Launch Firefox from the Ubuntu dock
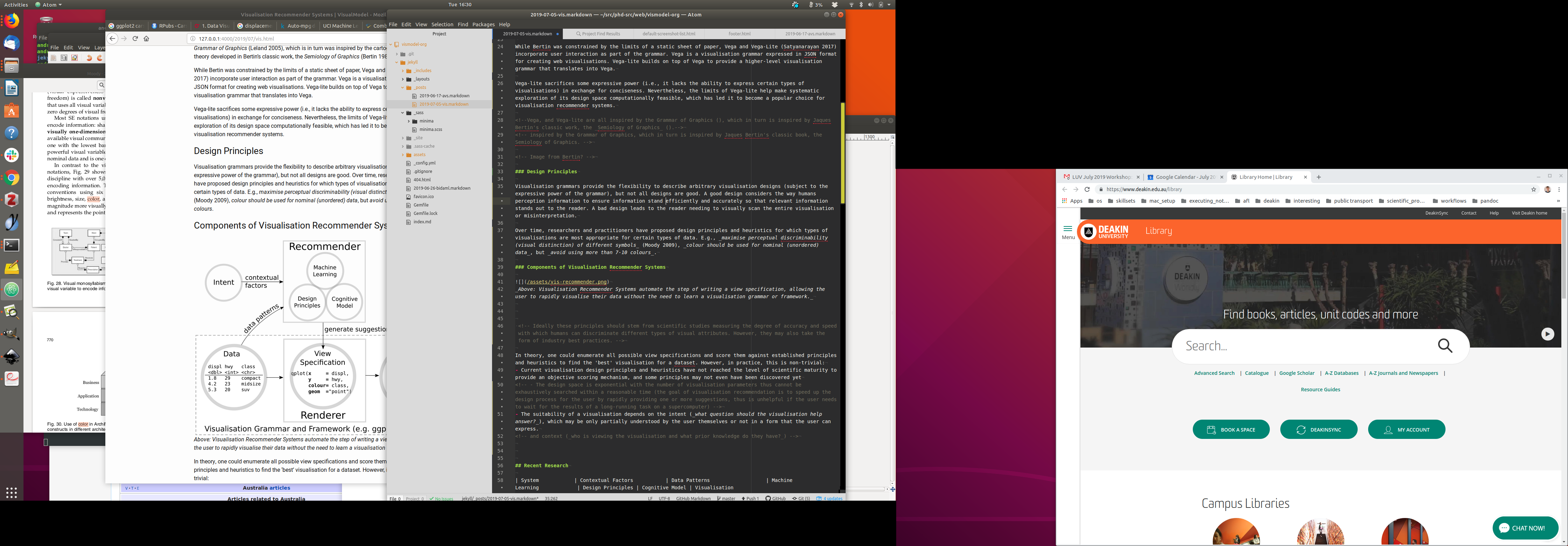This screenshot has width=1568, height=546. (12, 21)
